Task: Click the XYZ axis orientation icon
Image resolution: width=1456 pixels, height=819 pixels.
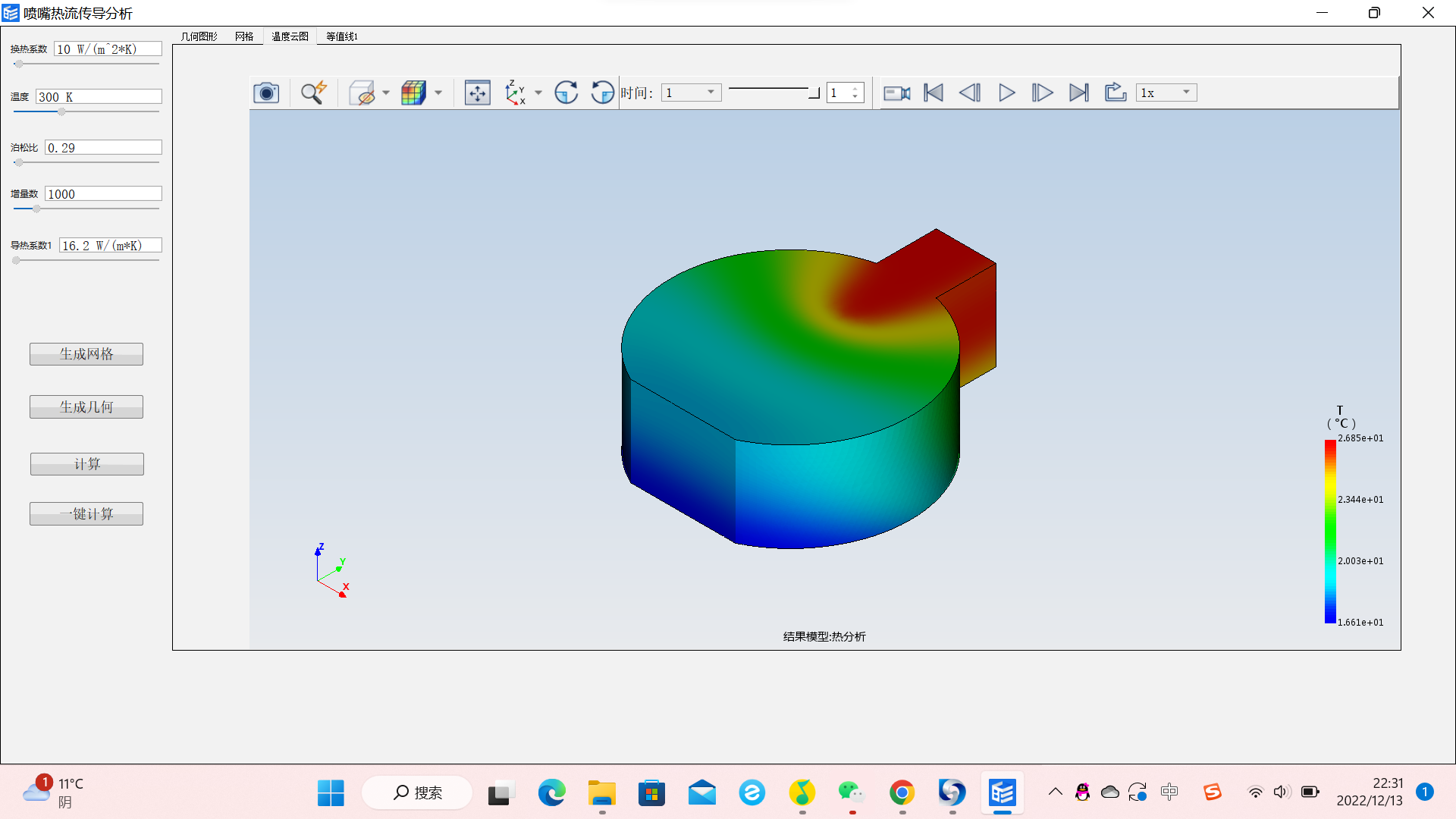Action: click(x=516, y=93)
